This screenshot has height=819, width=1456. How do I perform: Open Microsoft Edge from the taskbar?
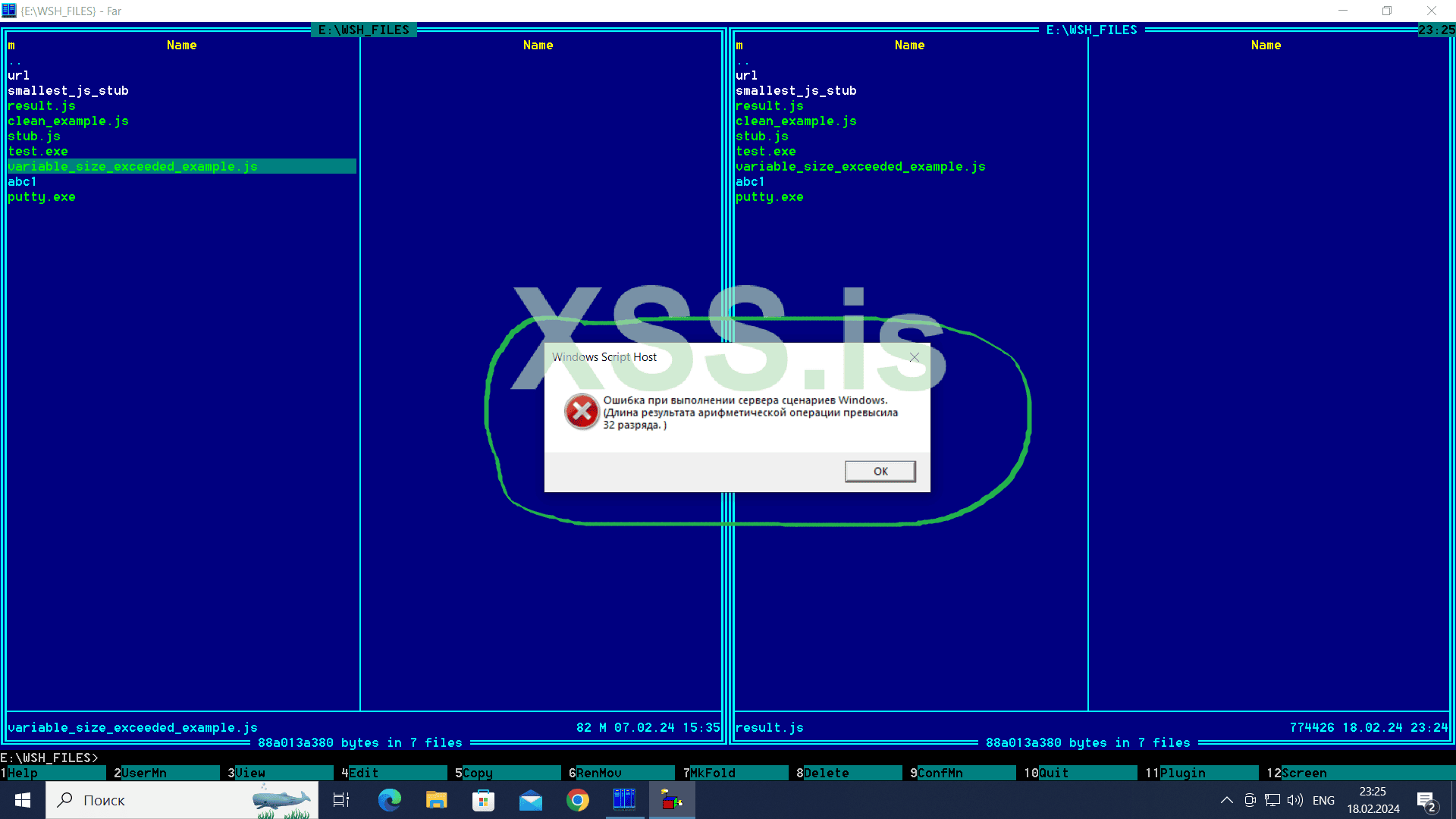(389, 800)
